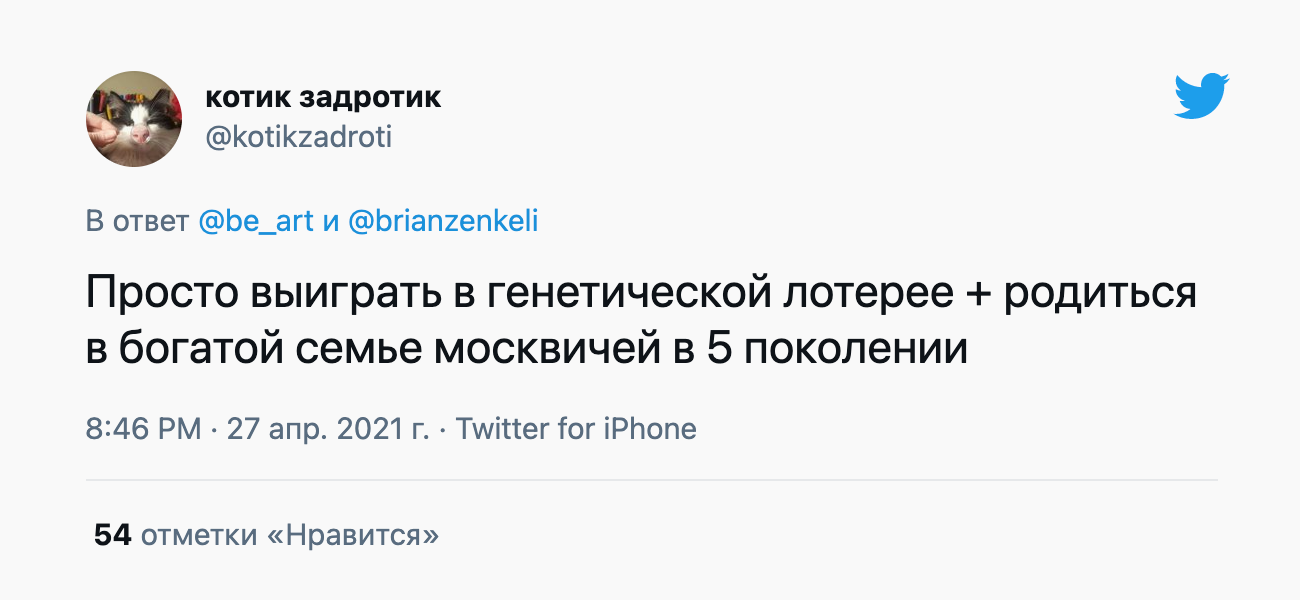
Task: Open the cat profile avatar
Action: pos(134,119)
